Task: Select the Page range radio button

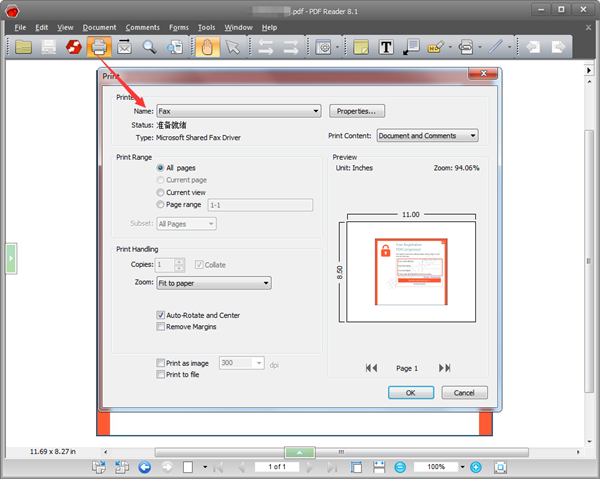Action: pyautogui.click(x=160, y=205)
